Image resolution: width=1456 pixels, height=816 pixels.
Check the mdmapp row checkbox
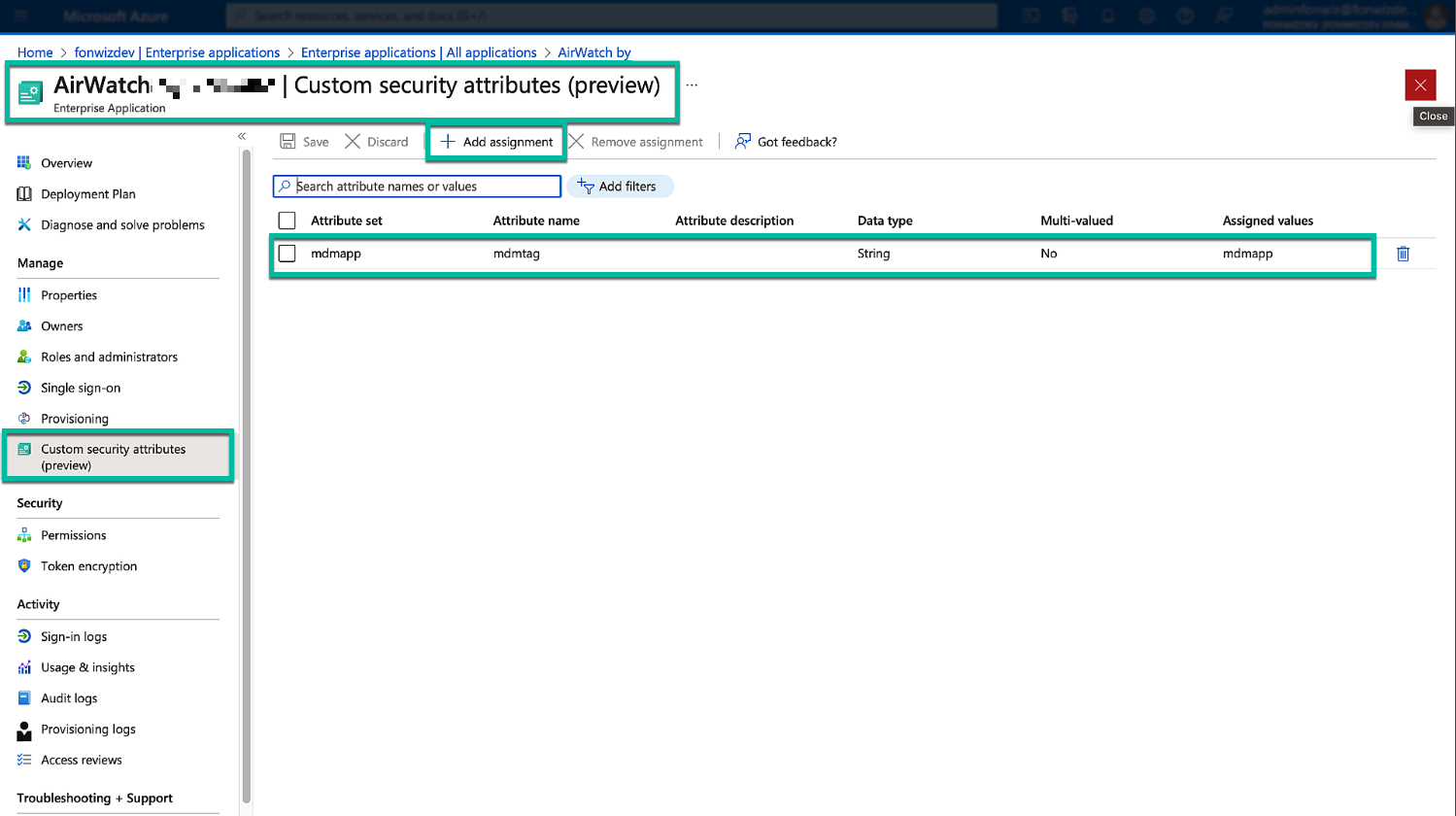point(287,254)
